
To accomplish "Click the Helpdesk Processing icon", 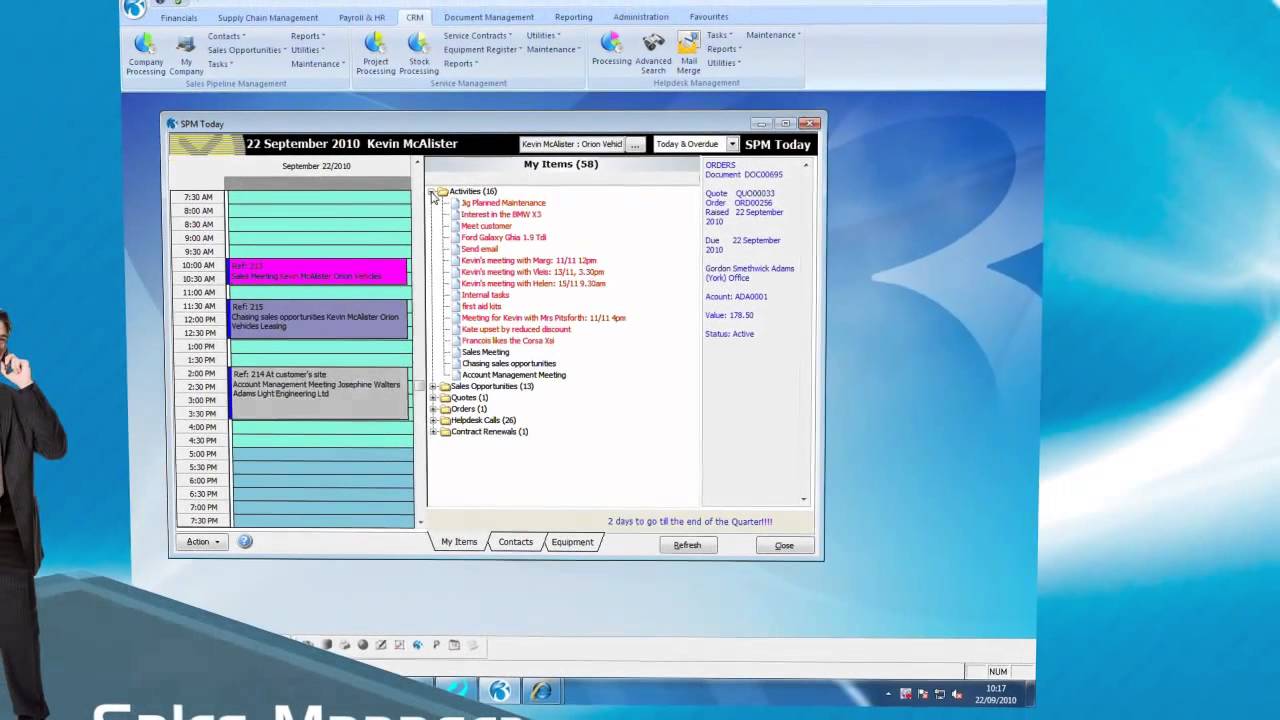I will [x=611, y=48].
